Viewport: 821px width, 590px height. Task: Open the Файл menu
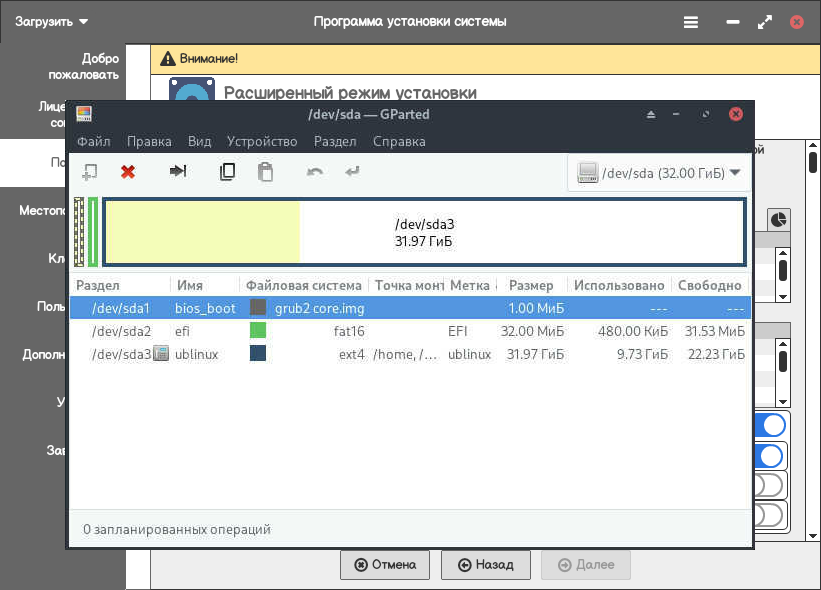pos(94,141)
